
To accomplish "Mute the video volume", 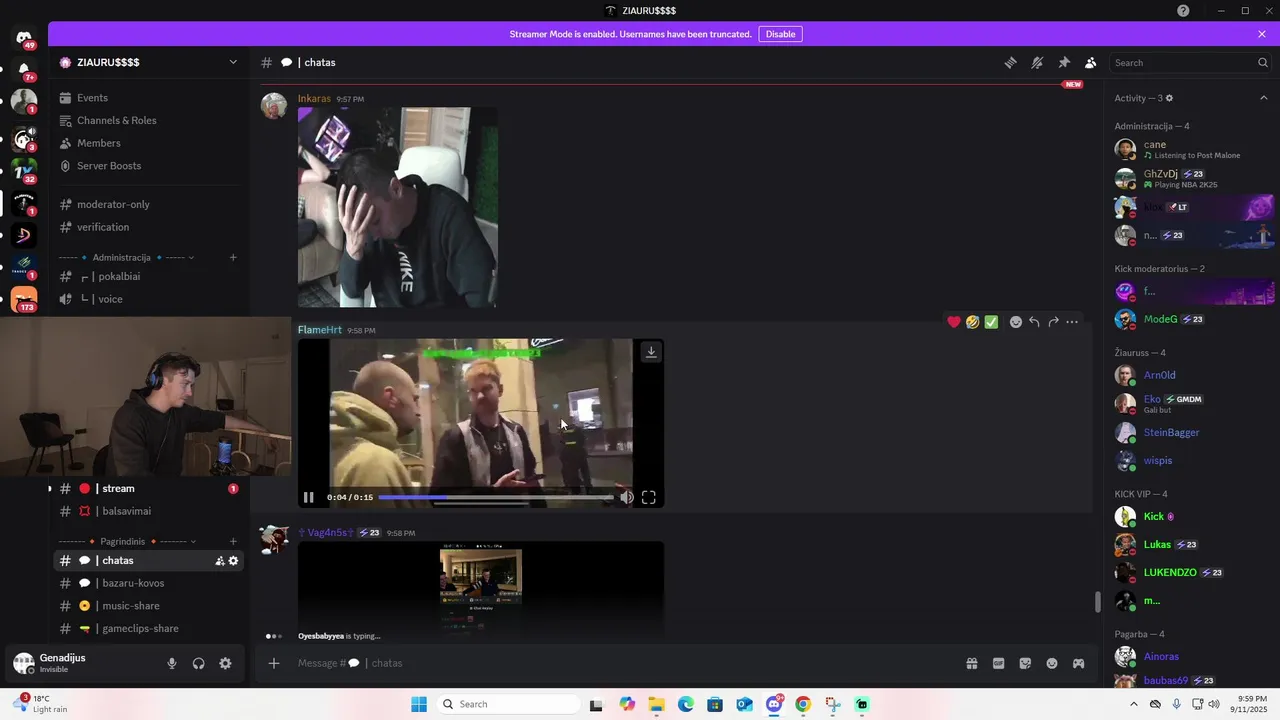I will tap(626, 497).
